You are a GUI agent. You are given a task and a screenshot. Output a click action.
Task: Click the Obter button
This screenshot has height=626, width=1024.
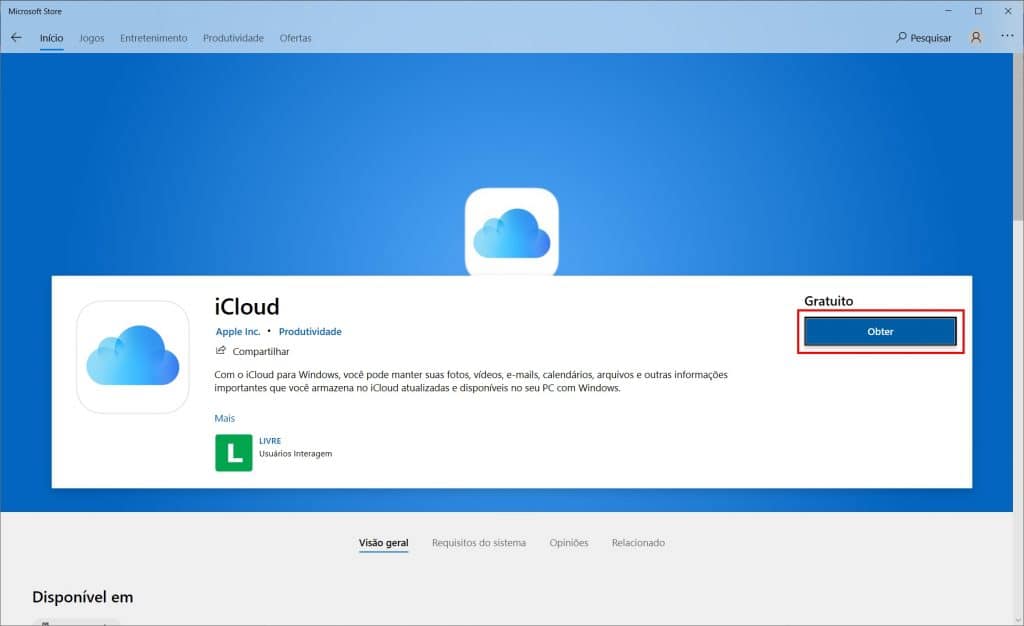880,332
